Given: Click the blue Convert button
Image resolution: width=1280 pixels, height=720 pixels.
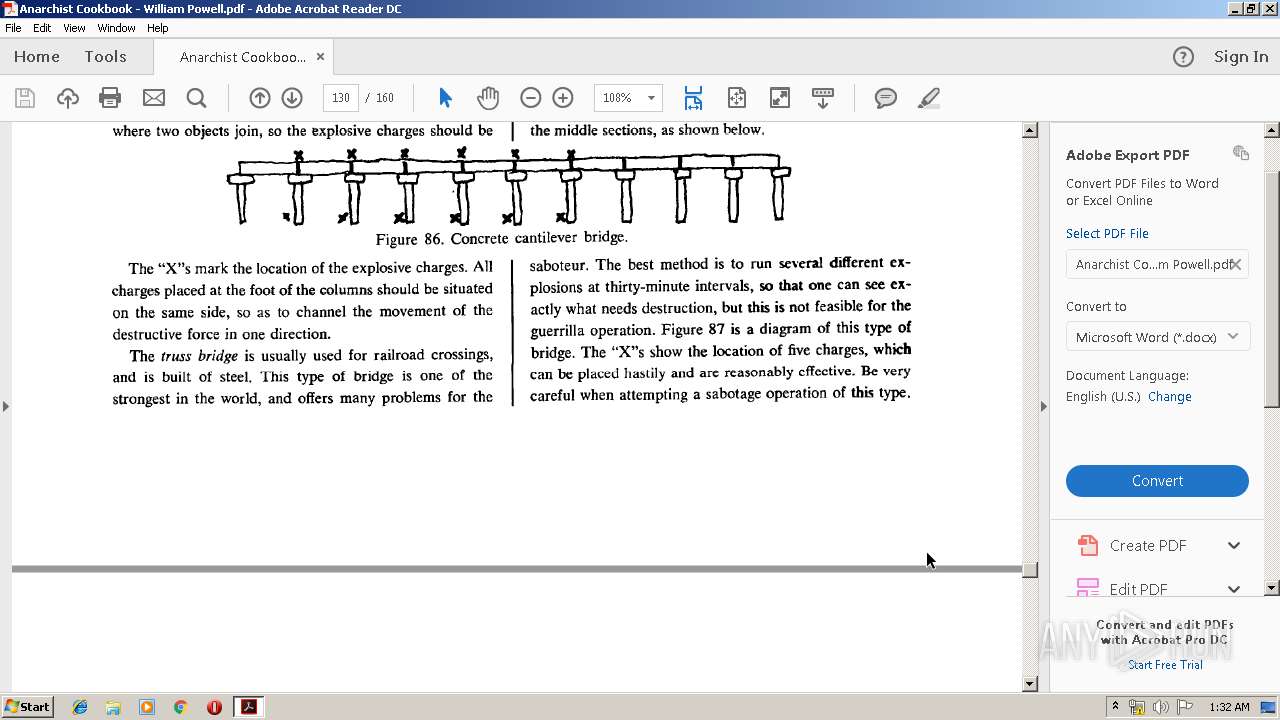Looking at the screenshot, I should pyautogui.click(x=1157, y=481).
